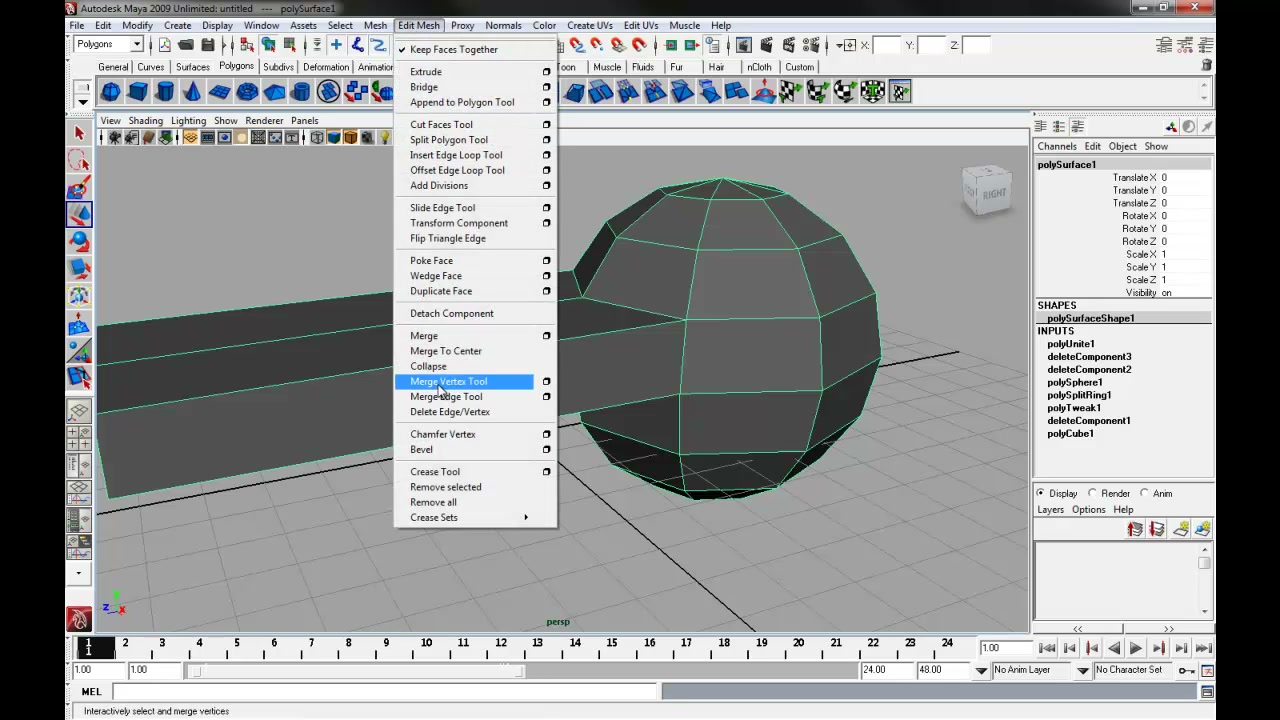Click play forwards button
The image size is (1280, 720).
1136,648
